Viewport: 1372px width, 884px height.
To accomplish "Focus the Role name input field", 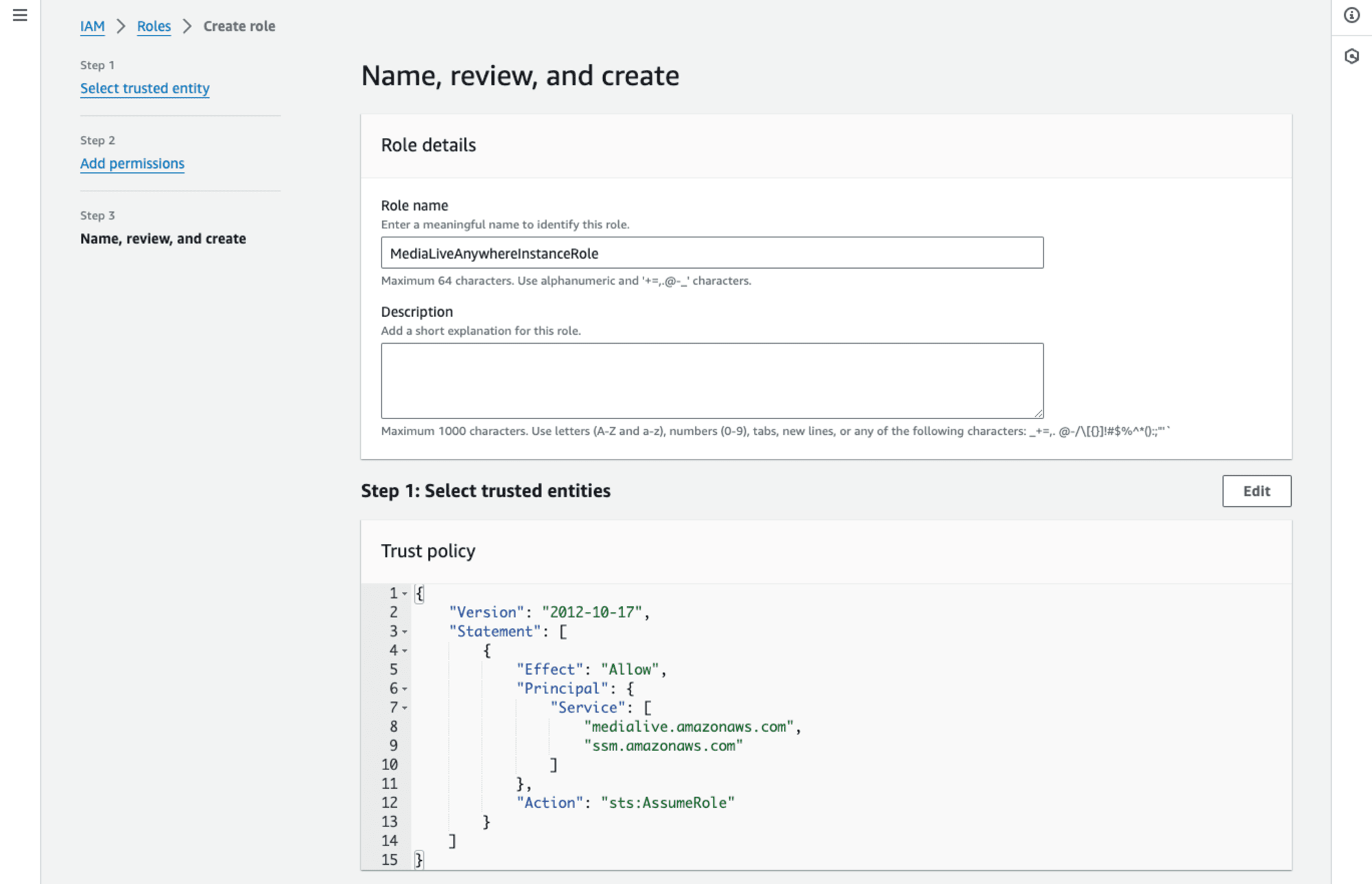I will (x=712, y=253).
